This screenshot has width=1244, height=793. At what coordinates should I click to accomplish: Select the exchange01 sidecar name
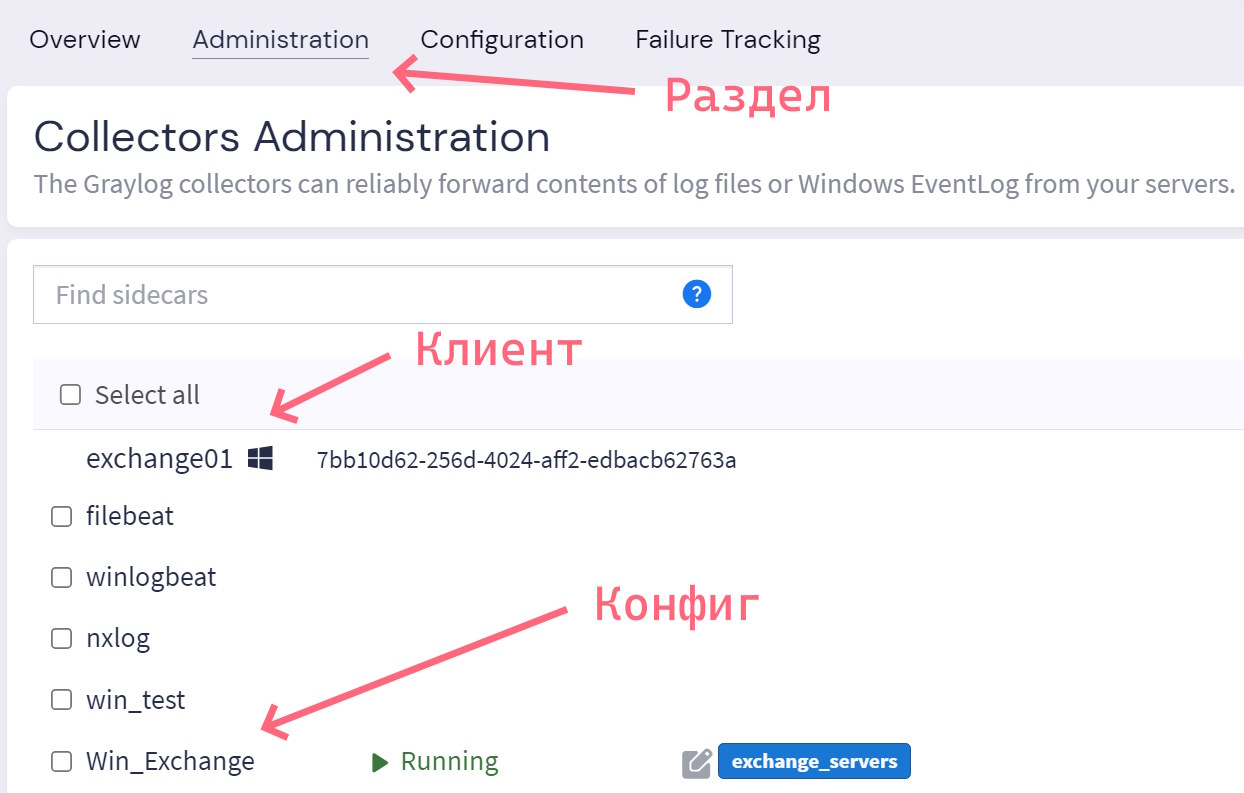click(159, 459)
